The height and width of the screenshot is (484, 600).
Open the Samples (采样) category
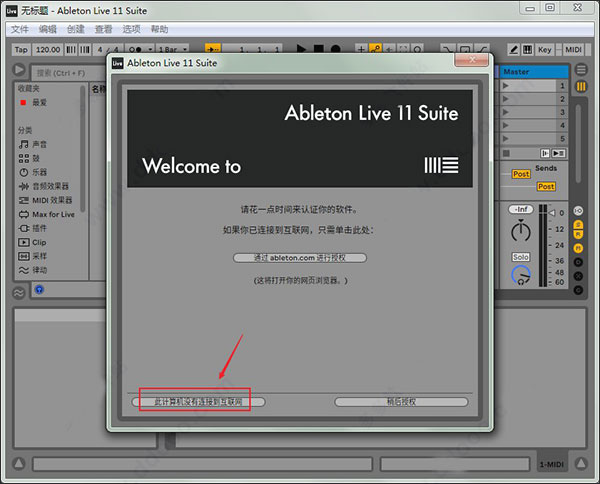tap(38, 256)
